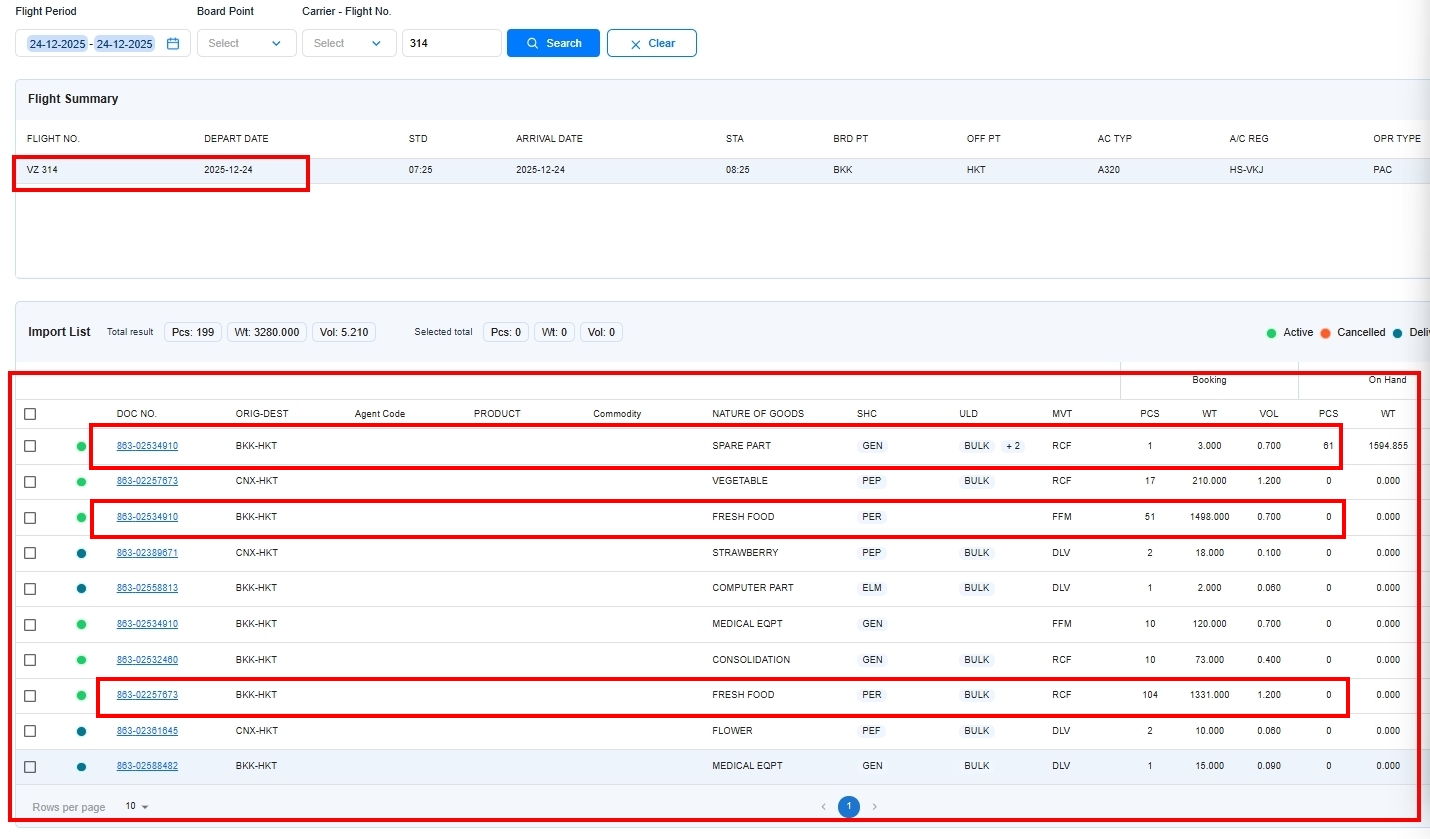1430x839 pixels.
Task: Open the Rows per page dropdown
Action: [x=137, y=807]
